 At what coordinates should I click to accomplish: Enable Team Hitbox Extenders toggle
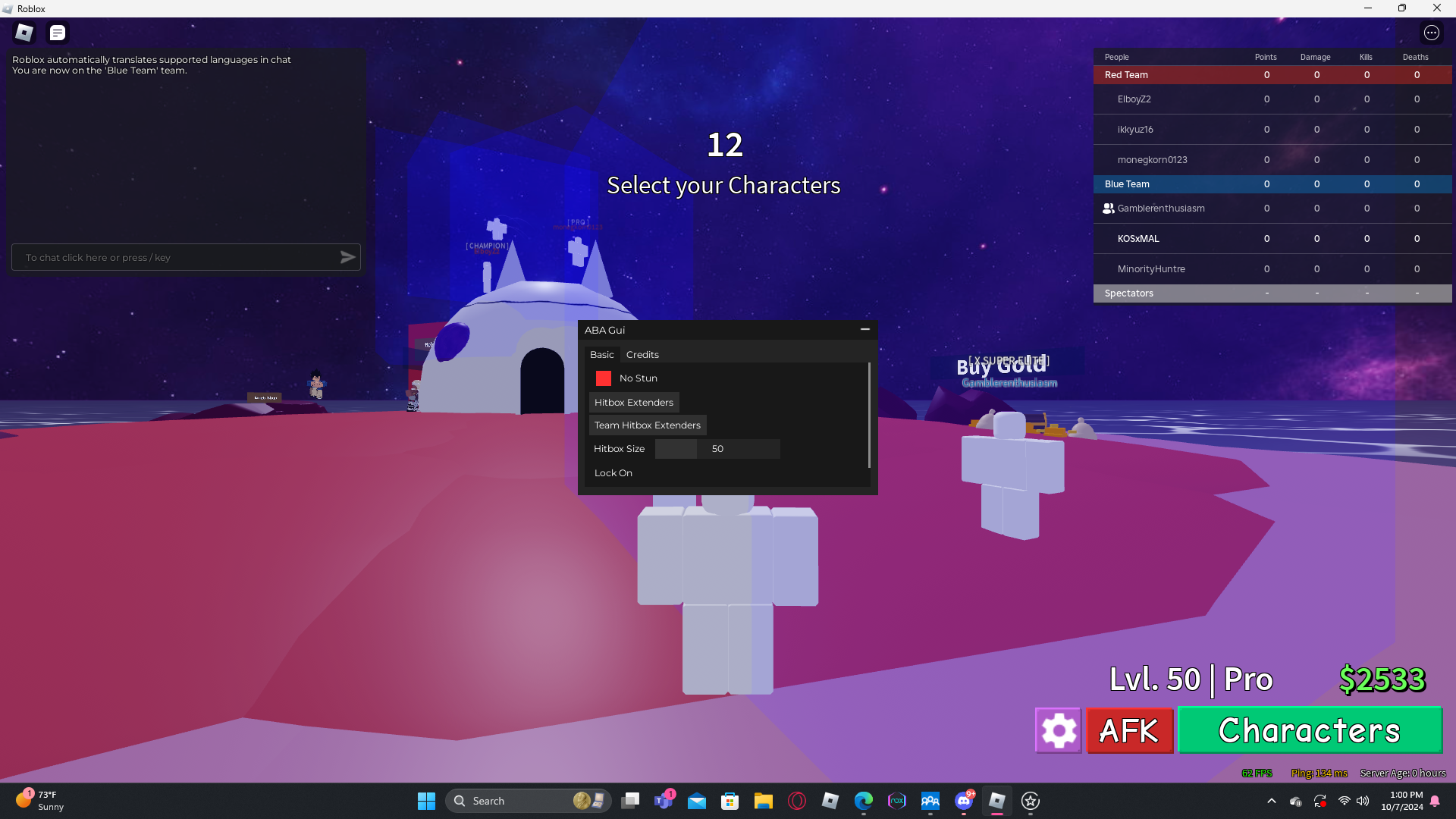[647, 425]
